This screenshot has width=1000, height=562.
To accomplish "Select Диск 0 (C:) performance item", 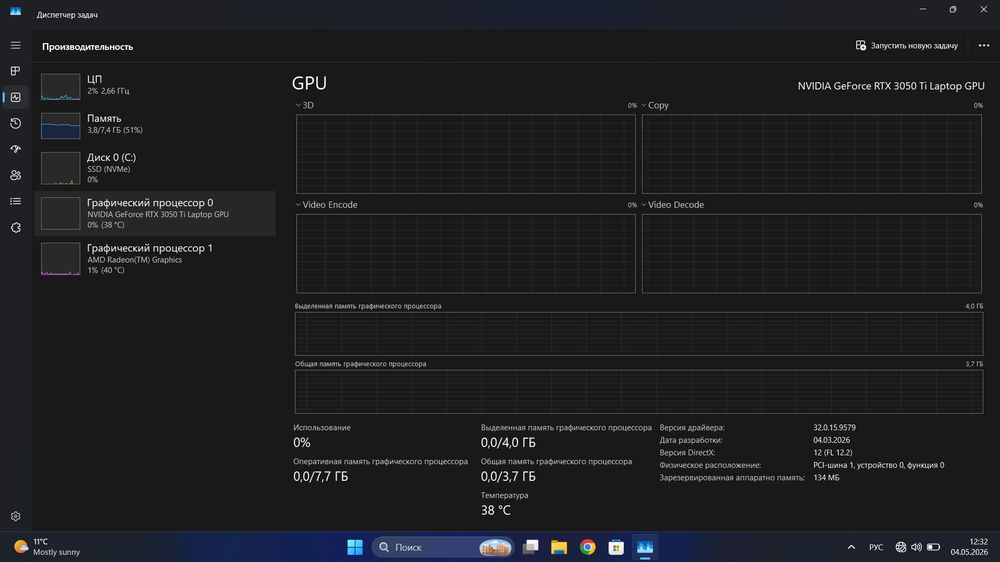I will (155, 168).
